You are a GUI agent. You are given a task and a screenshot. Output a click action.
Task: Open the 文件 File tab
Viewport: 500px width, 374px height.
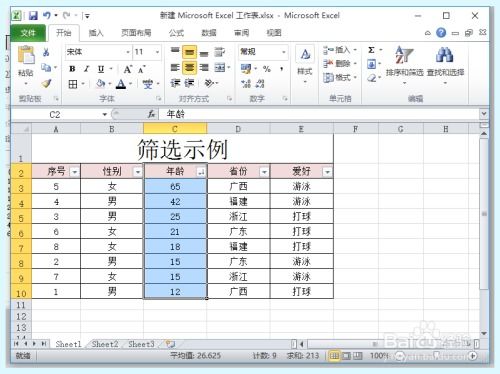click(x=28, y=33)
